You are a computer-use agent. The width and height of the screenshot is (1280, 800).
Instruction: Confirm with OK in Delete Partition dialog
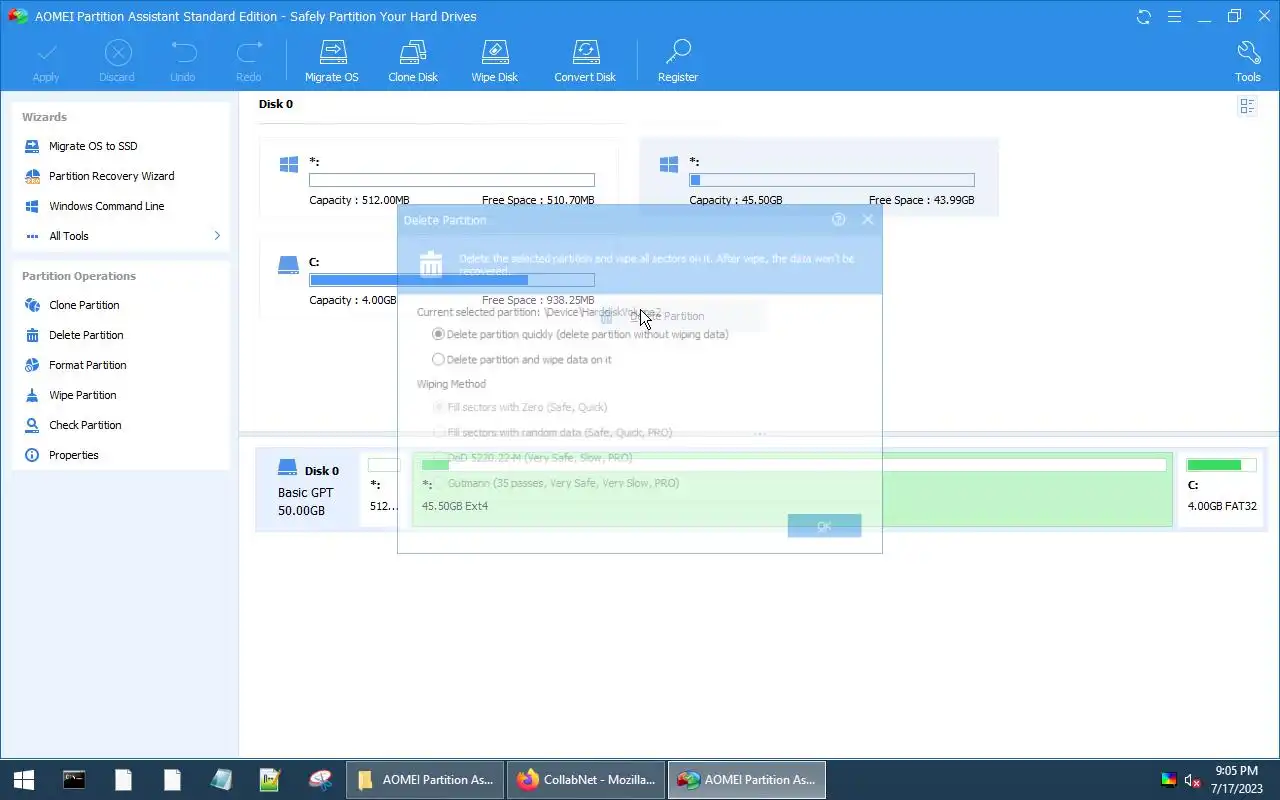pyautogui.click(x=824, y=526)
